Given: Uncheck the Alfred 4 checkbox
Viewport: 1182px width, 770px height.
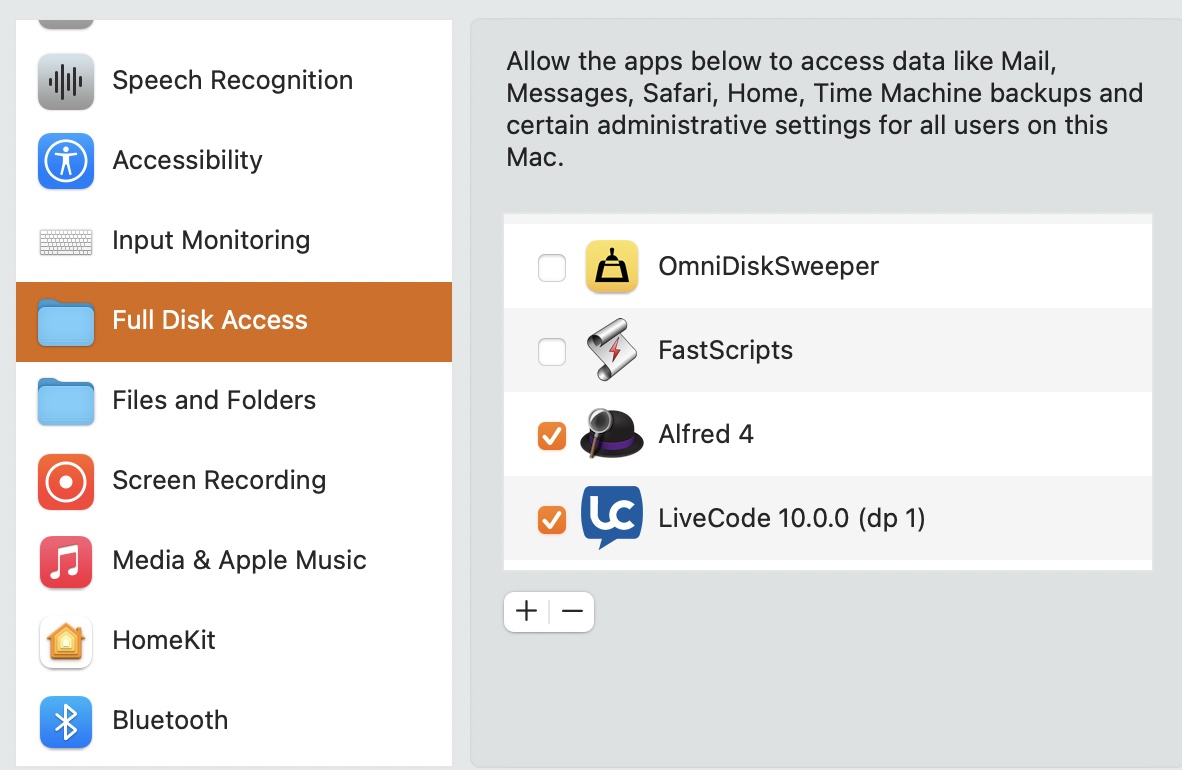Looking at the screenshot, I should coord(552,435).
